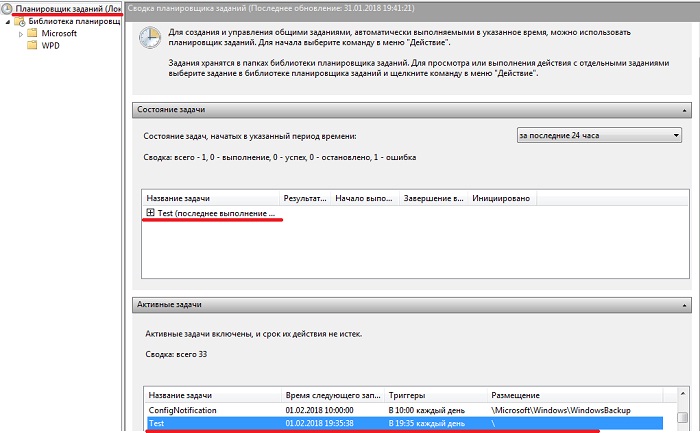Click 'Время следующего зап...' column header
Image resolution: width=700 pixels, height=433 pixels.
click(x=333, y=395)
